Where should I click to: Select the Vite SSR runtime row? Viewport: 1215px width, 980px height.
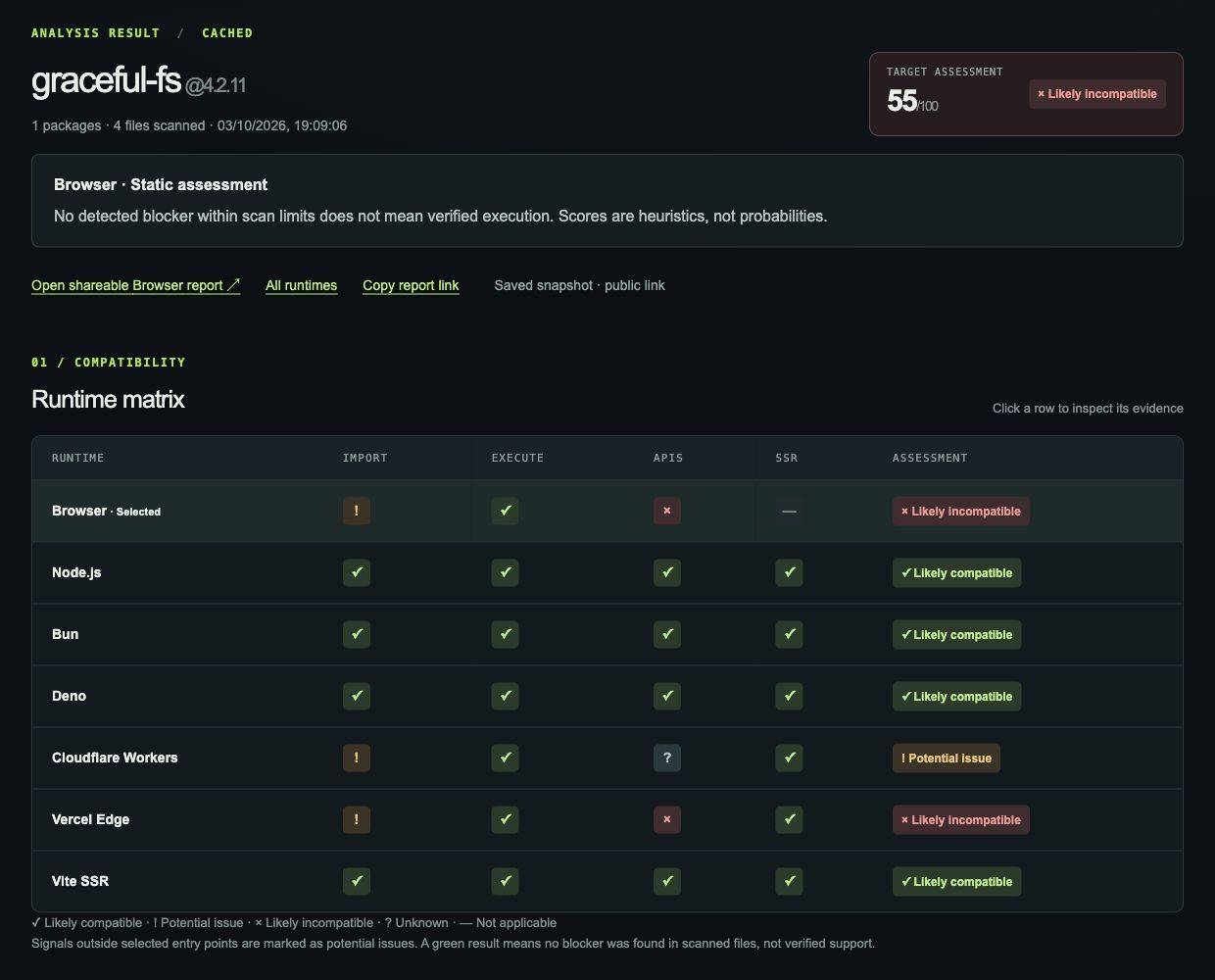click(x=607, y=881)
